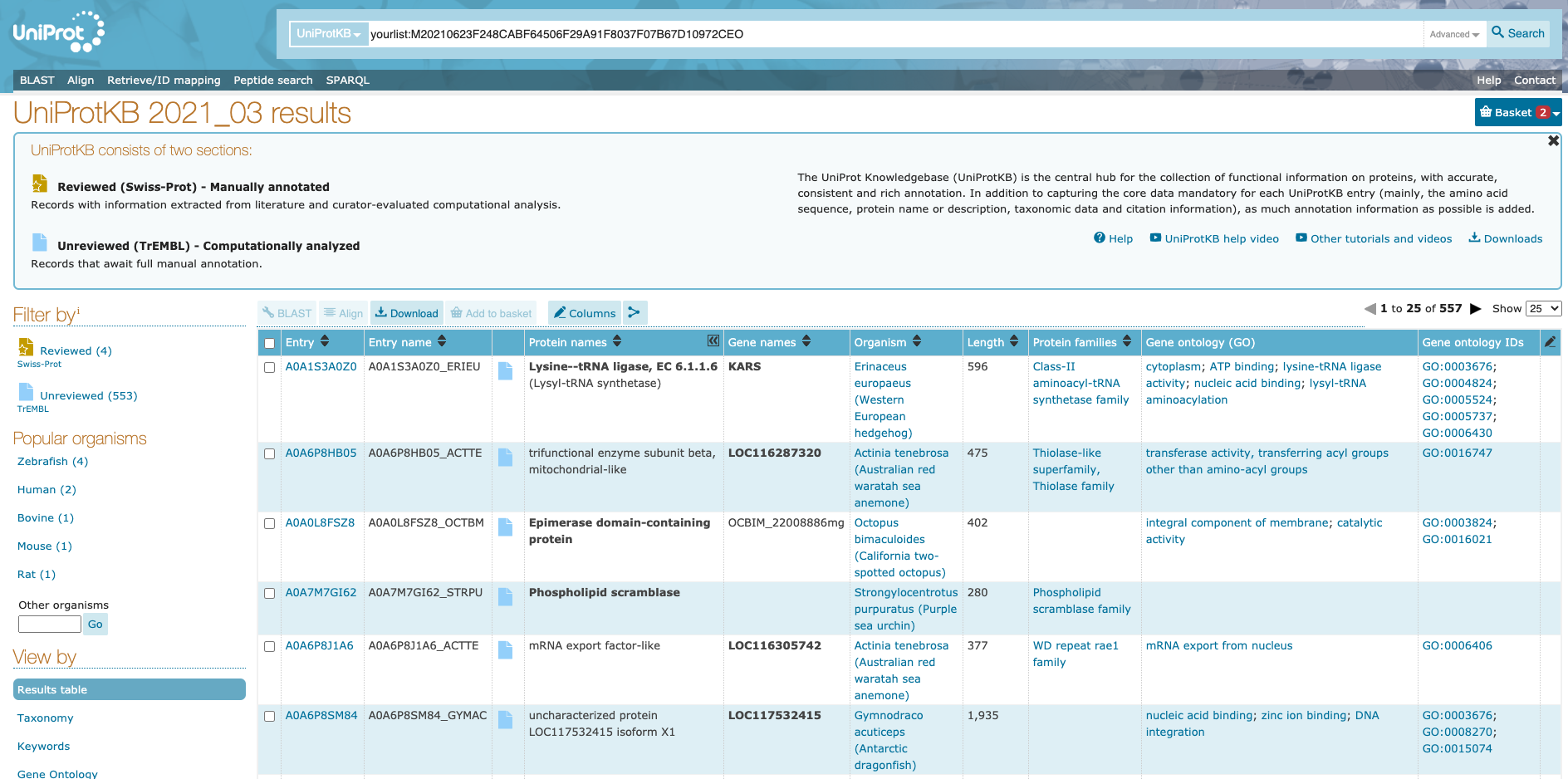
Task: Open Contact in top navigation
Action: point(1534,80)
